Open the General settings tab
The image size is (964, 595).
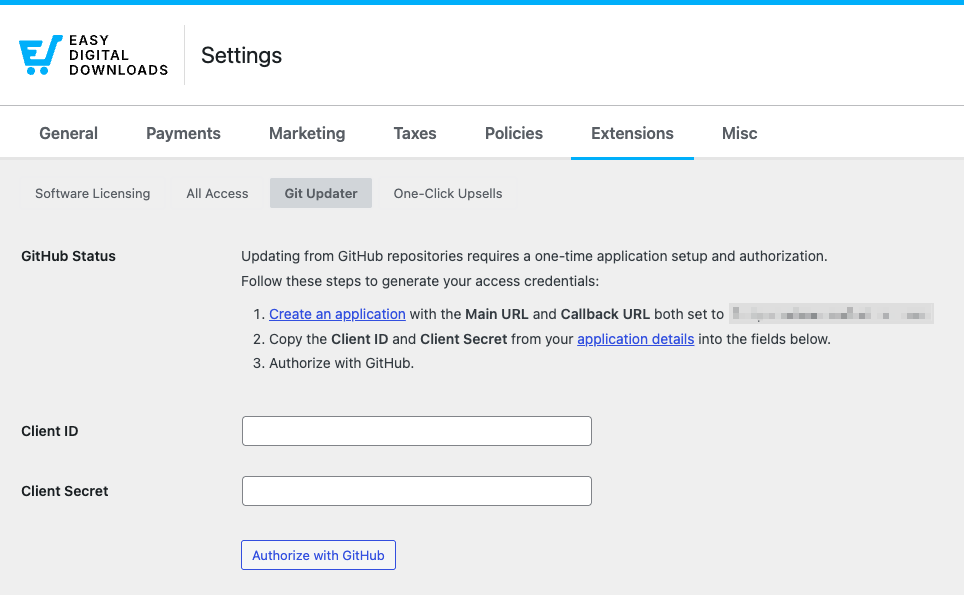point(68,133)
